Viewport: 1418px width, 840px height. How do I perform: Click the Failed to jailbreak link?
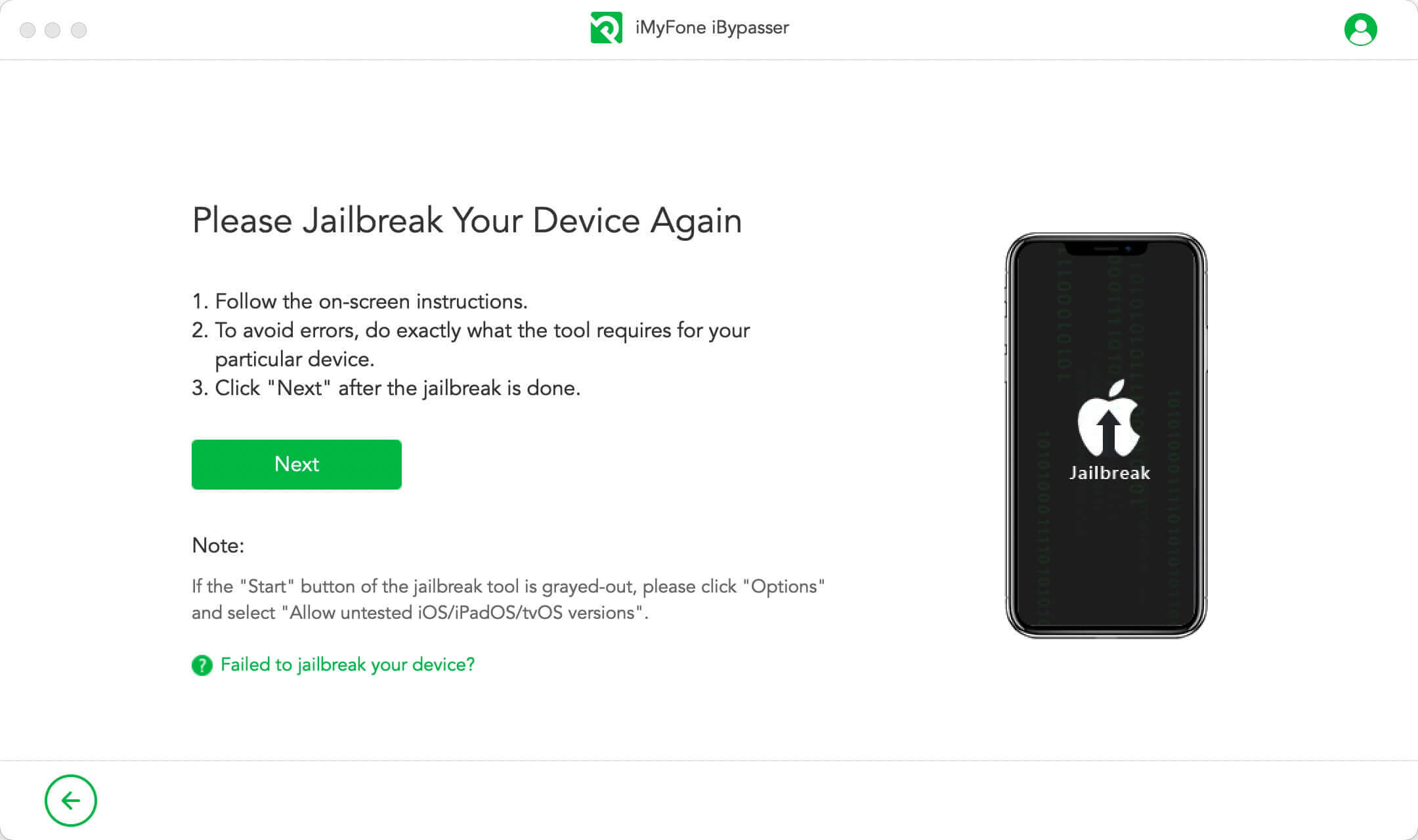tap(347, 664)
